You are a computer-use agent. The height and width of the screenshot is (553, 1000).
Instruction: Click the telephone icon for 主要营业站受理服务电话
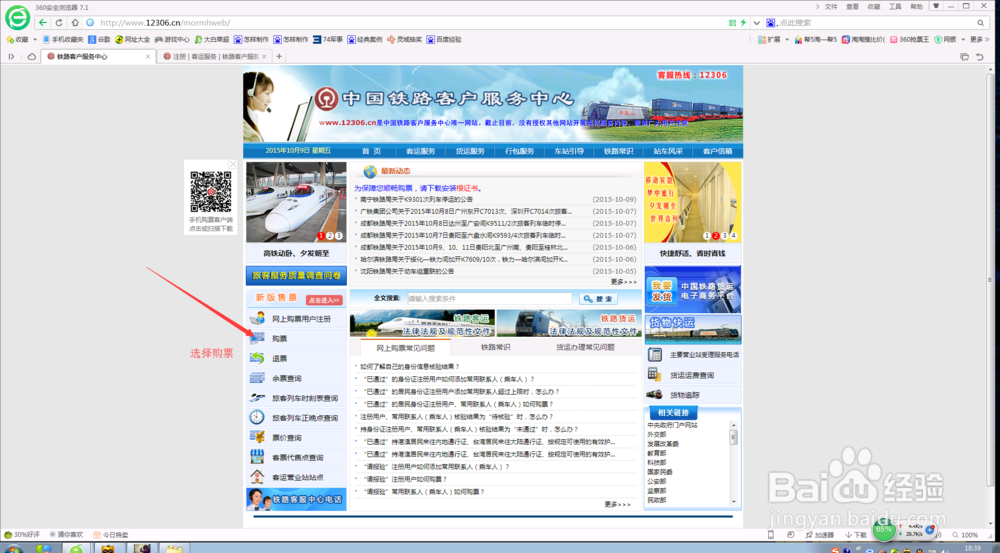[654, 355]
